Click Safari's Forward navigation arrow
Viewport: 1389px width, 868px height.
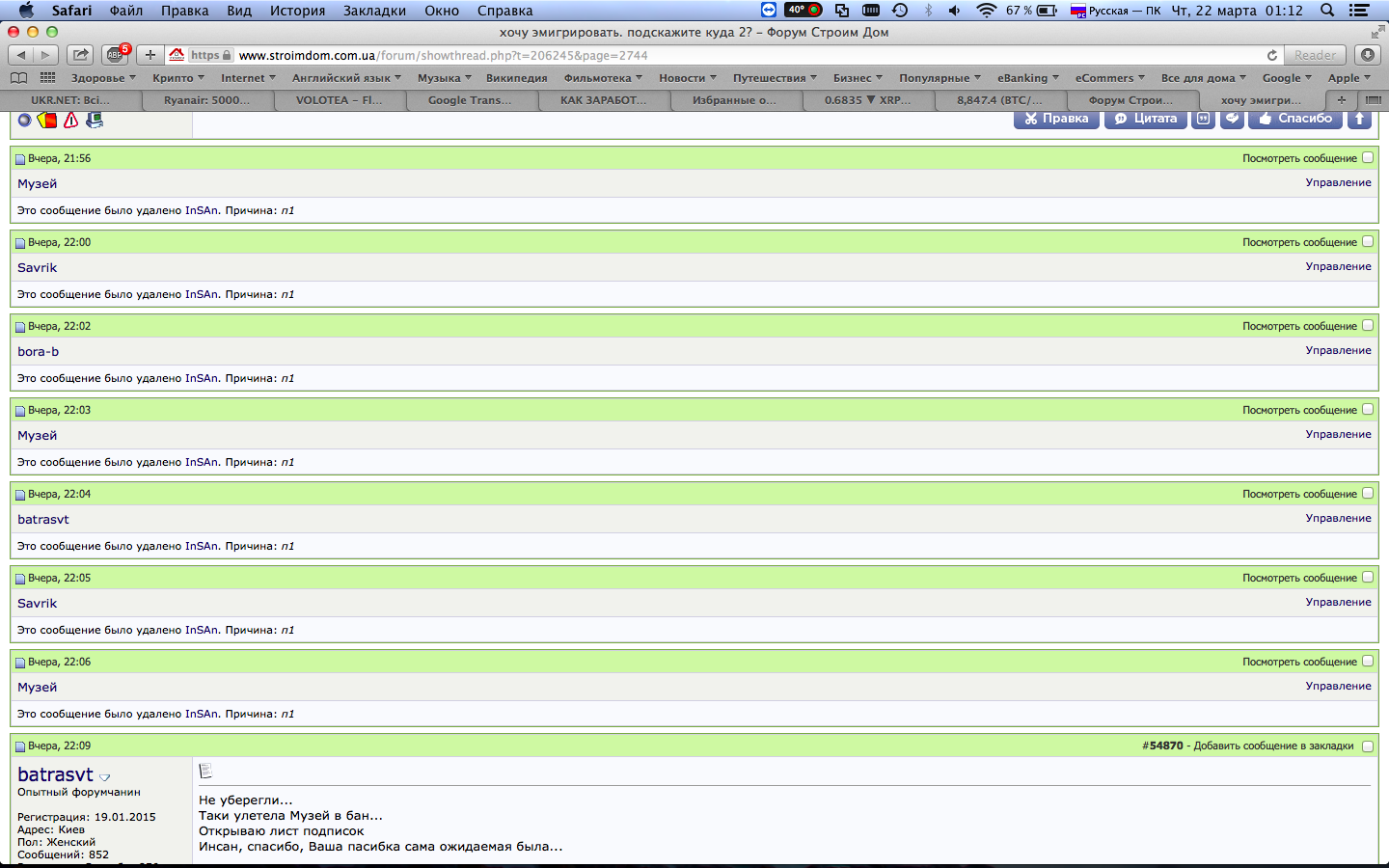[45, 55]
